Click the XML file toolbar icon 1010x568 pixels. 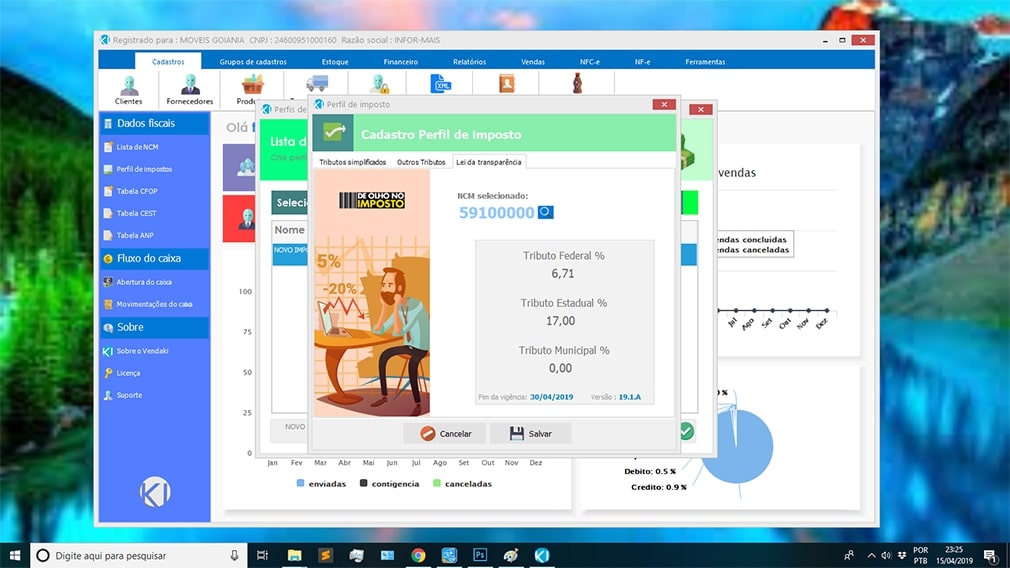[x=441, y=84]
